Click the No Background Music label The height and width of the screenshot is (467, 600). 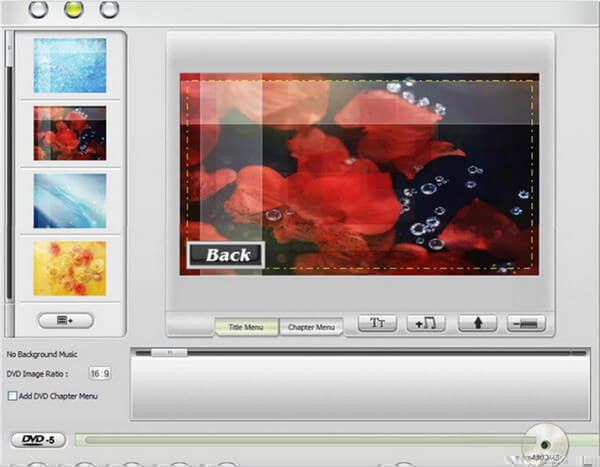[x=42, y=354]
